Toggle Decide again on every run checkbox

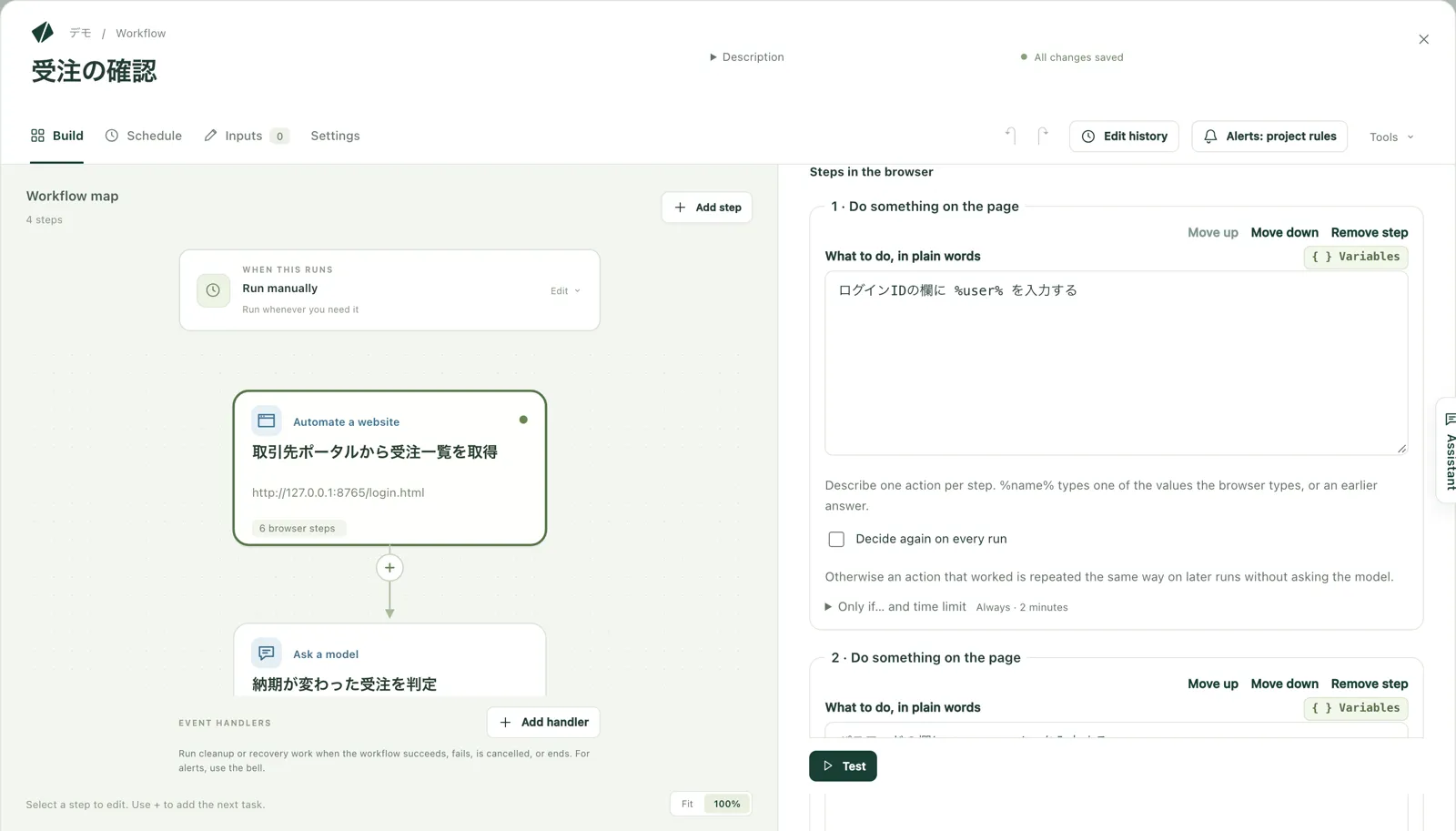836,539
